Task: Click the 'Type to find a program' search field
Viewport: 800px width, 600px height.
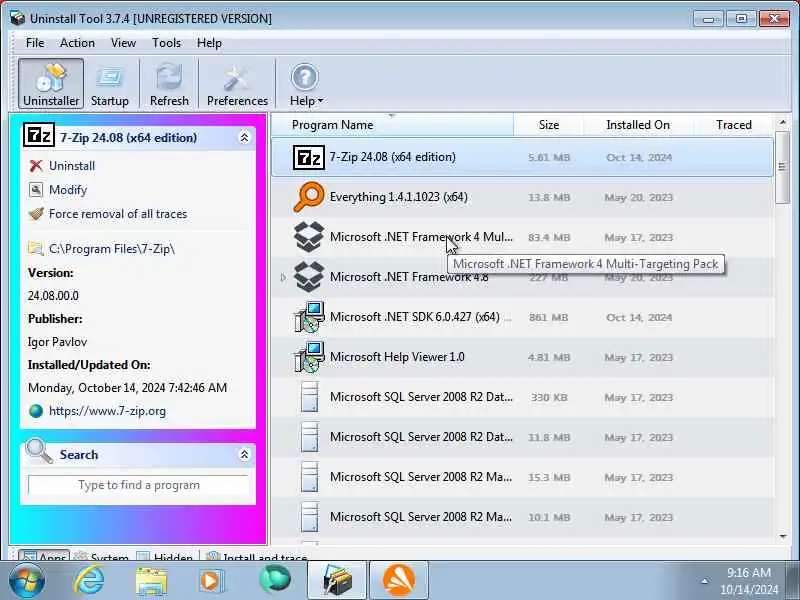Action: coord(139,485)
